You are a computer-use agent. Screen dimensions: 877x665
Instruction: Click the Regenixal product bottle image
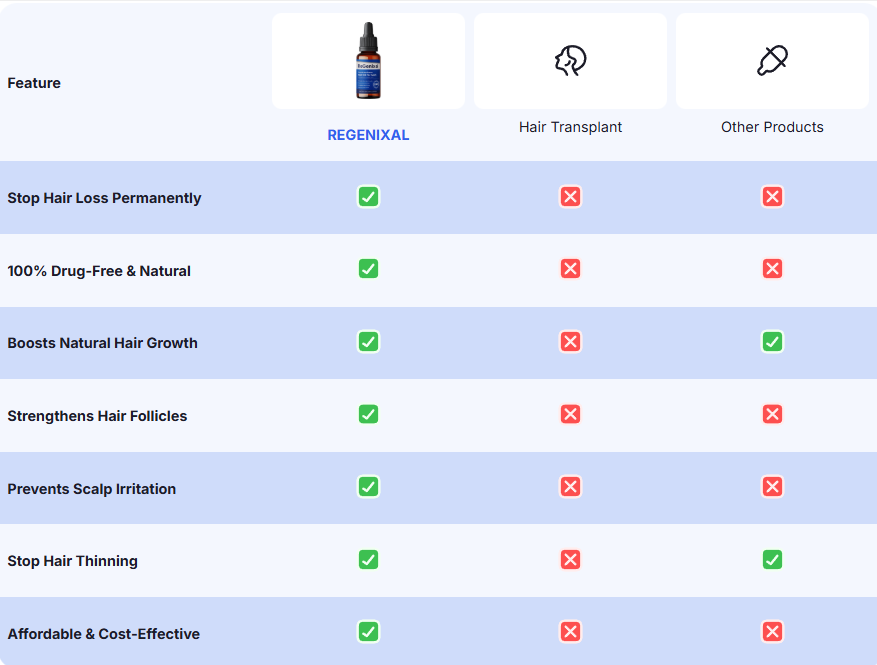pyautogui.click(x=368, y=62)
